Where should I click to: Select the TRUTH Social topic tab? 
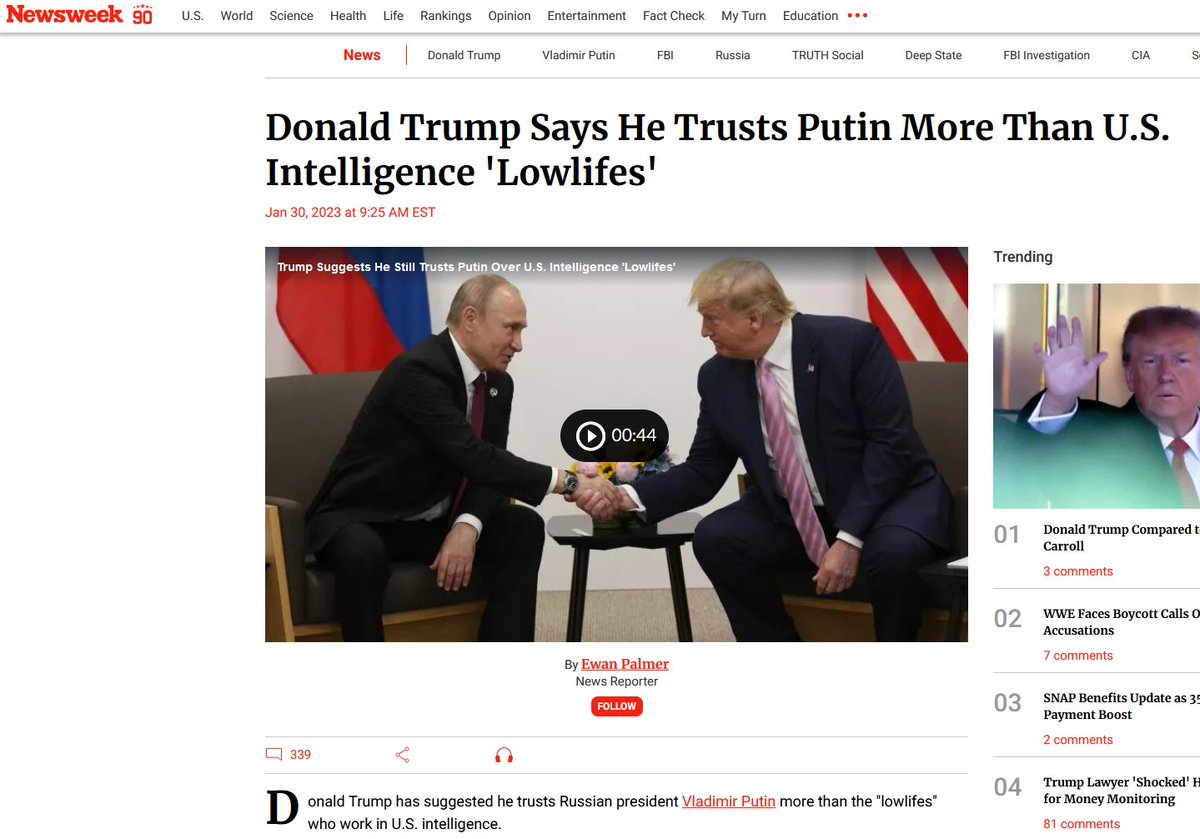coord(828,55)
